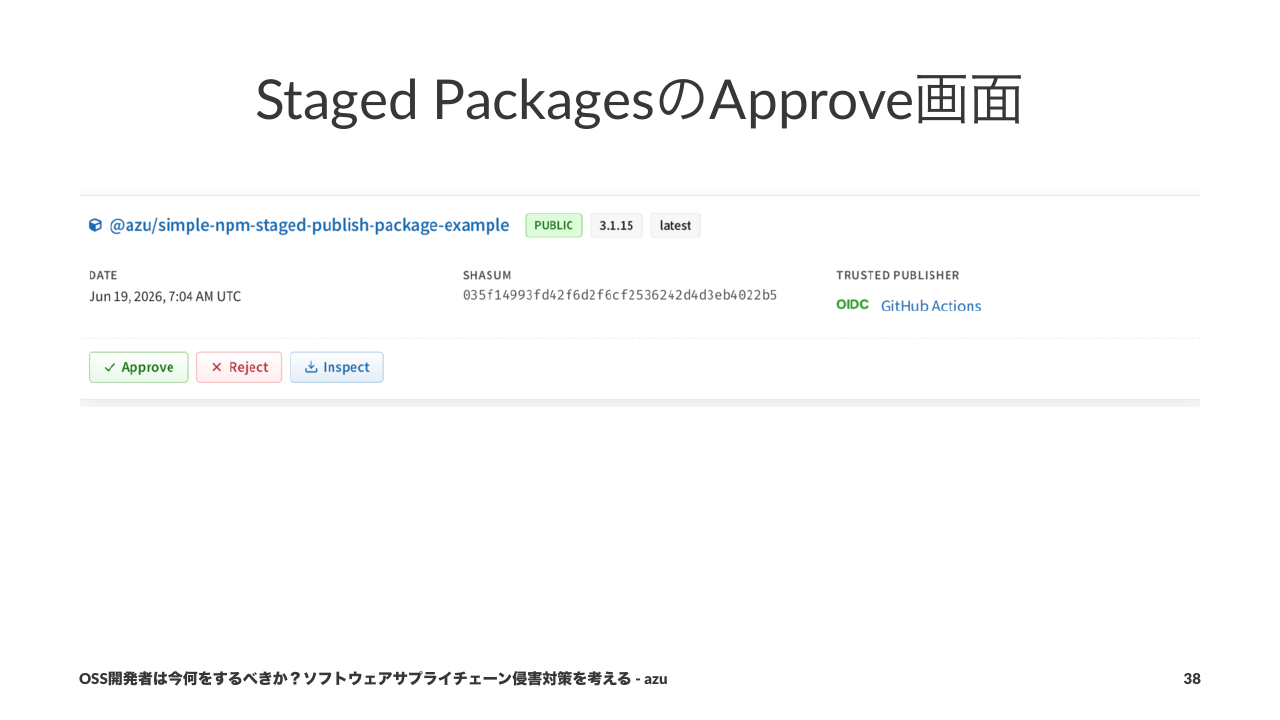Click the TRUSTED PUBLISHER label

click(898, 275)
